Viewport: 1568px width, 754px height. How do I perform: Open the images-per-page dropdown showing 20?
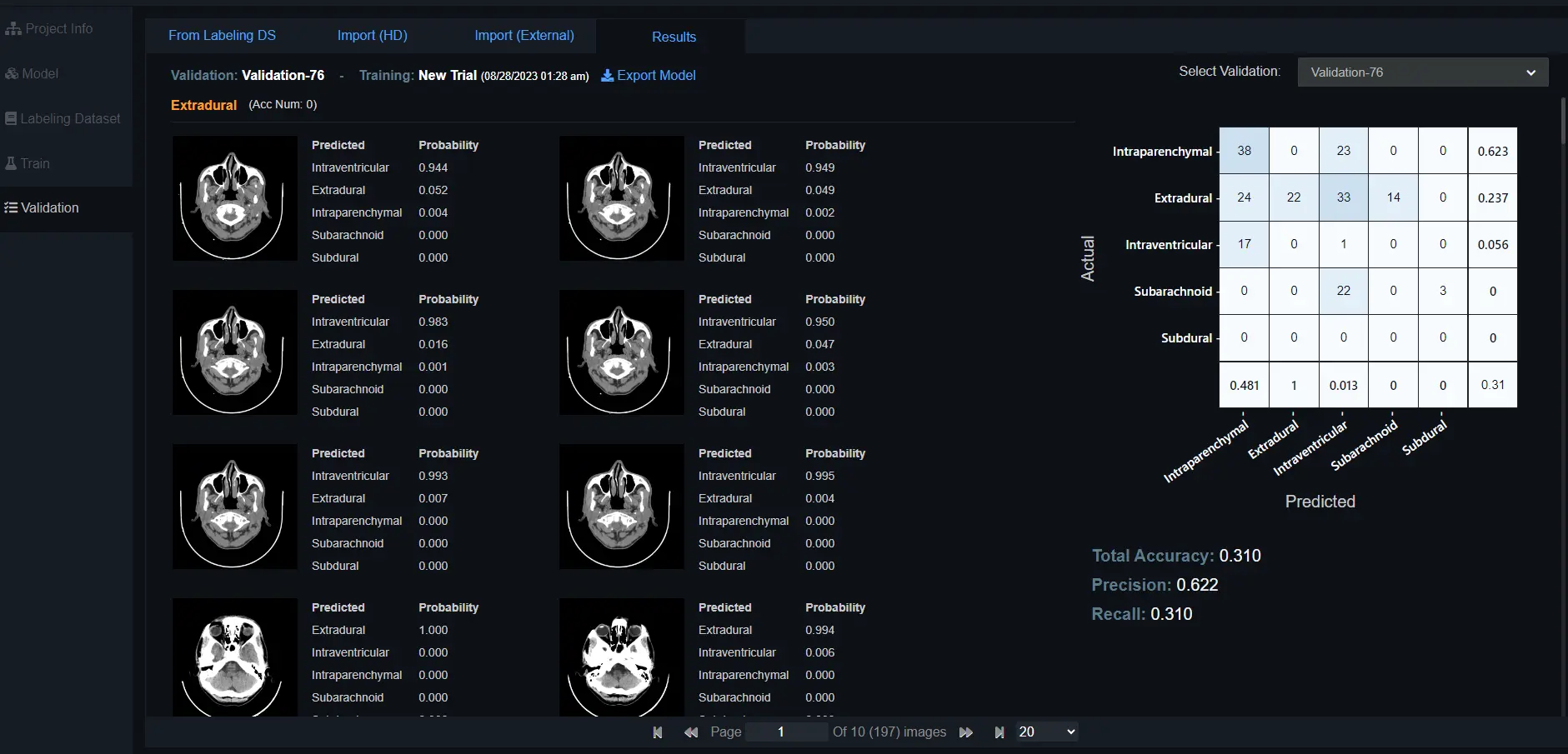(x=1046, y=732)
